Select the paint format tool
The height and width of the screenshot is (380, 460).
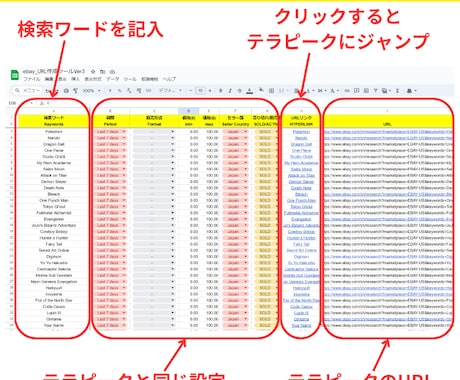pyautogui.click(x=75, y=91)
